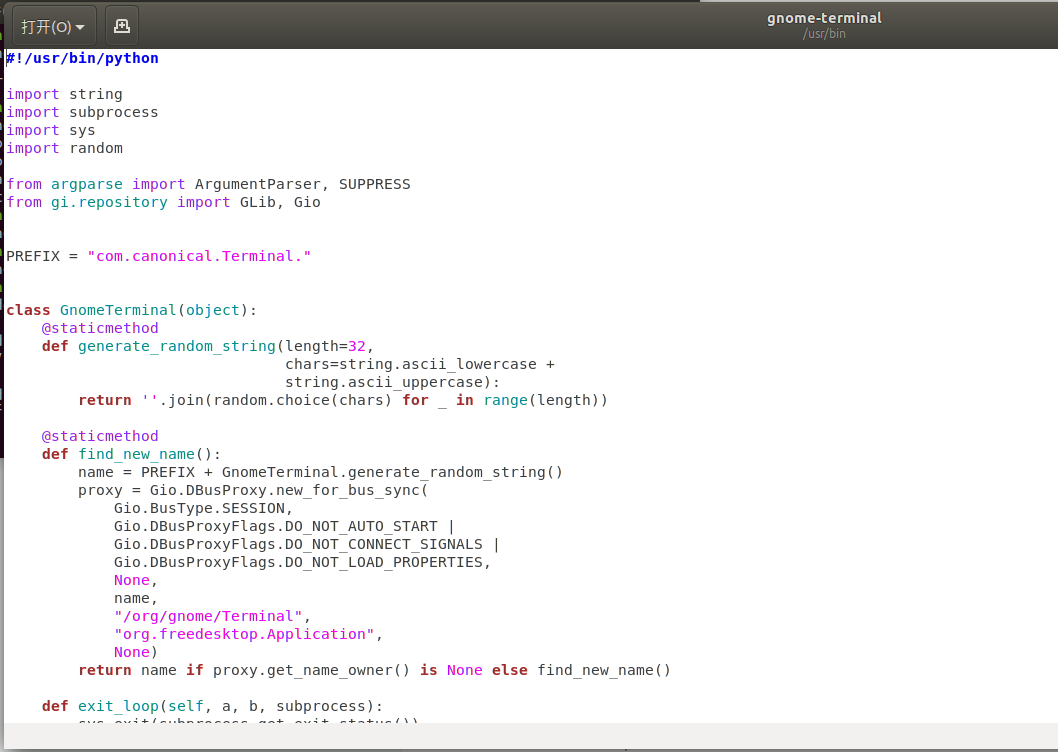Click generate_random_string in the def line
This screenshot has width=1058, height=752.
pos(177,346)
